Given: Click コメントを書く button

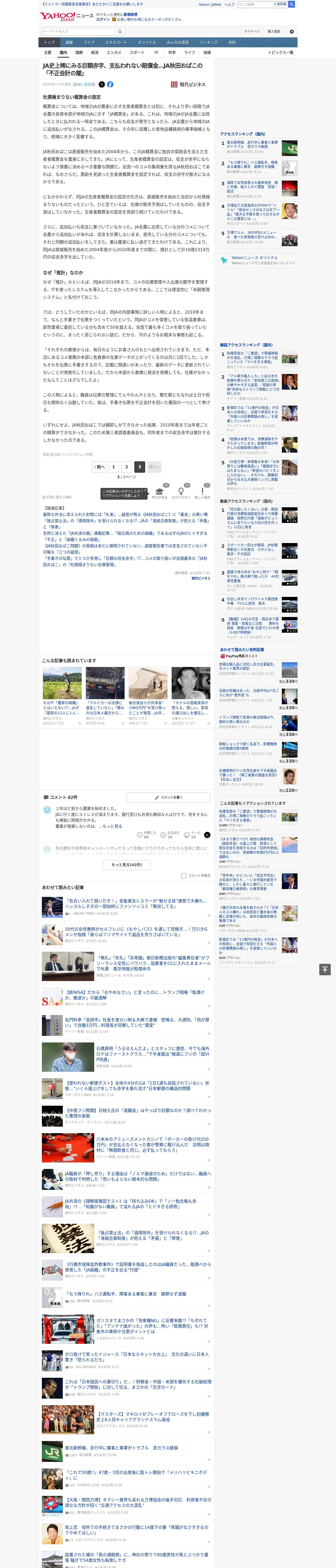Looking at the screenshot, I should tap(169, 797).
